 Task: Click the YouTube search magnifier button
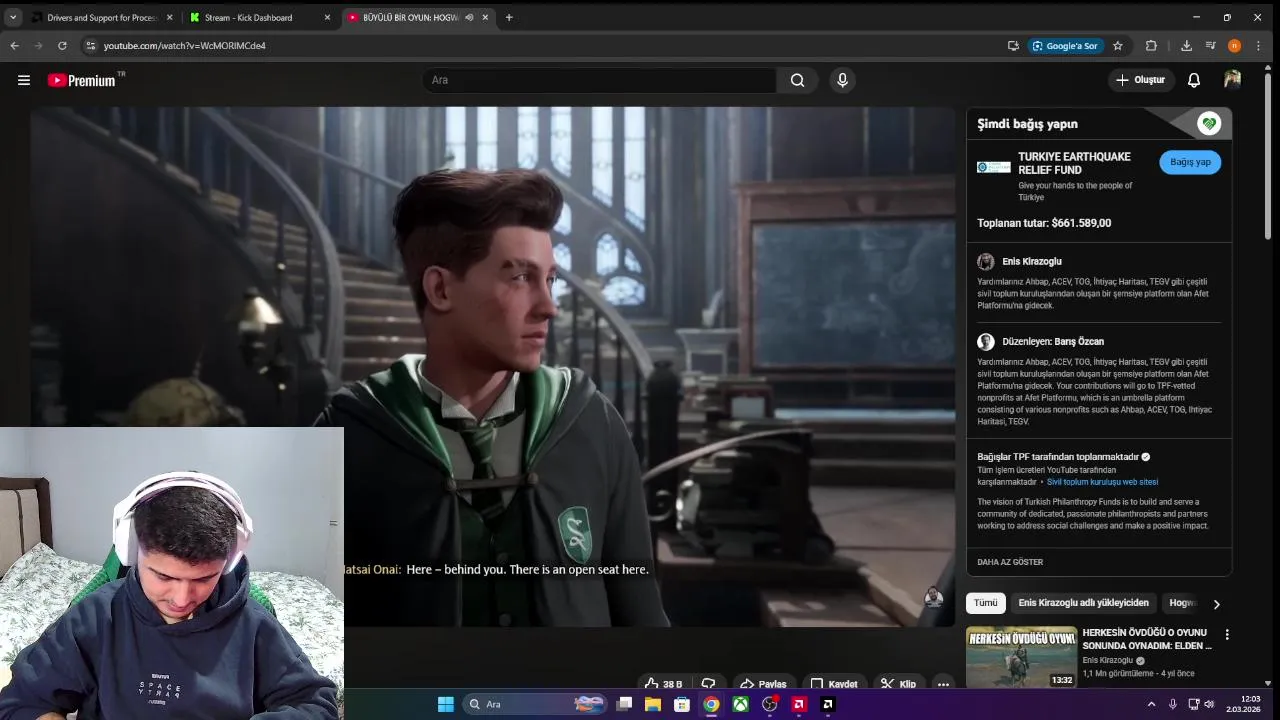tap(797, 80)
